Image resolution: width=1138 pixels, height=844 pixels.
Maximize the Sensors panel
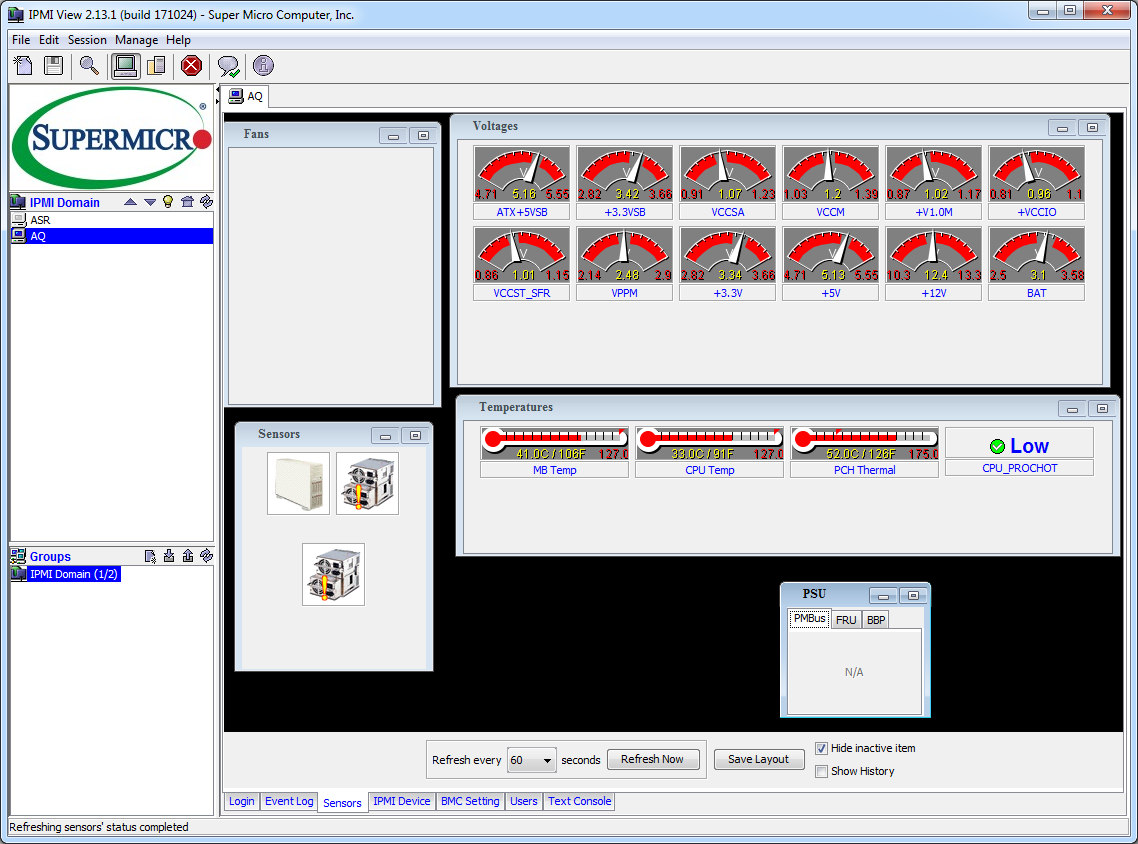click(x=415, y=436)
